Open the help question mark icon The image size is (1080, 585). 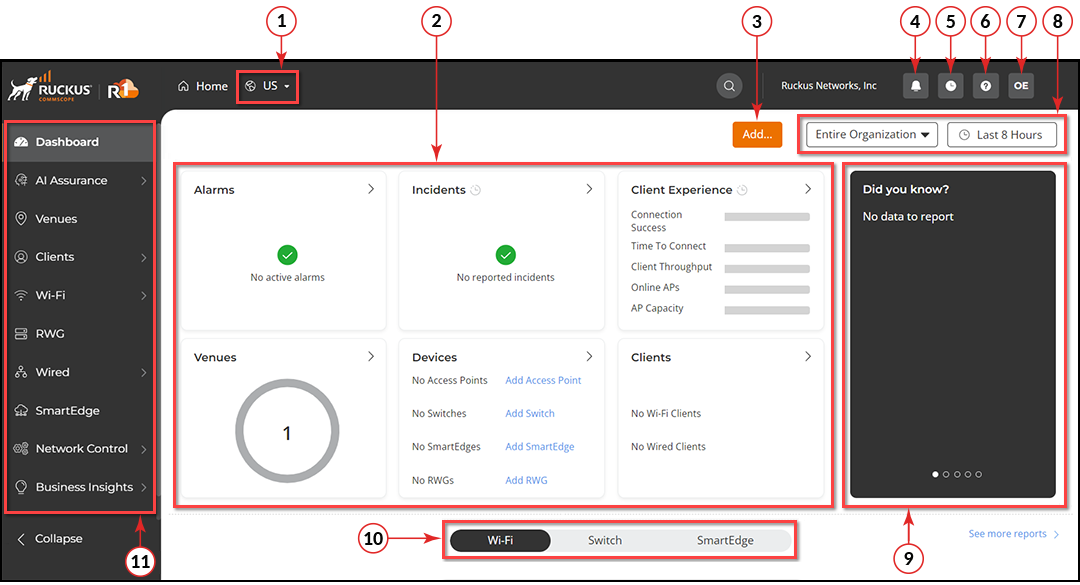(986, 86)
